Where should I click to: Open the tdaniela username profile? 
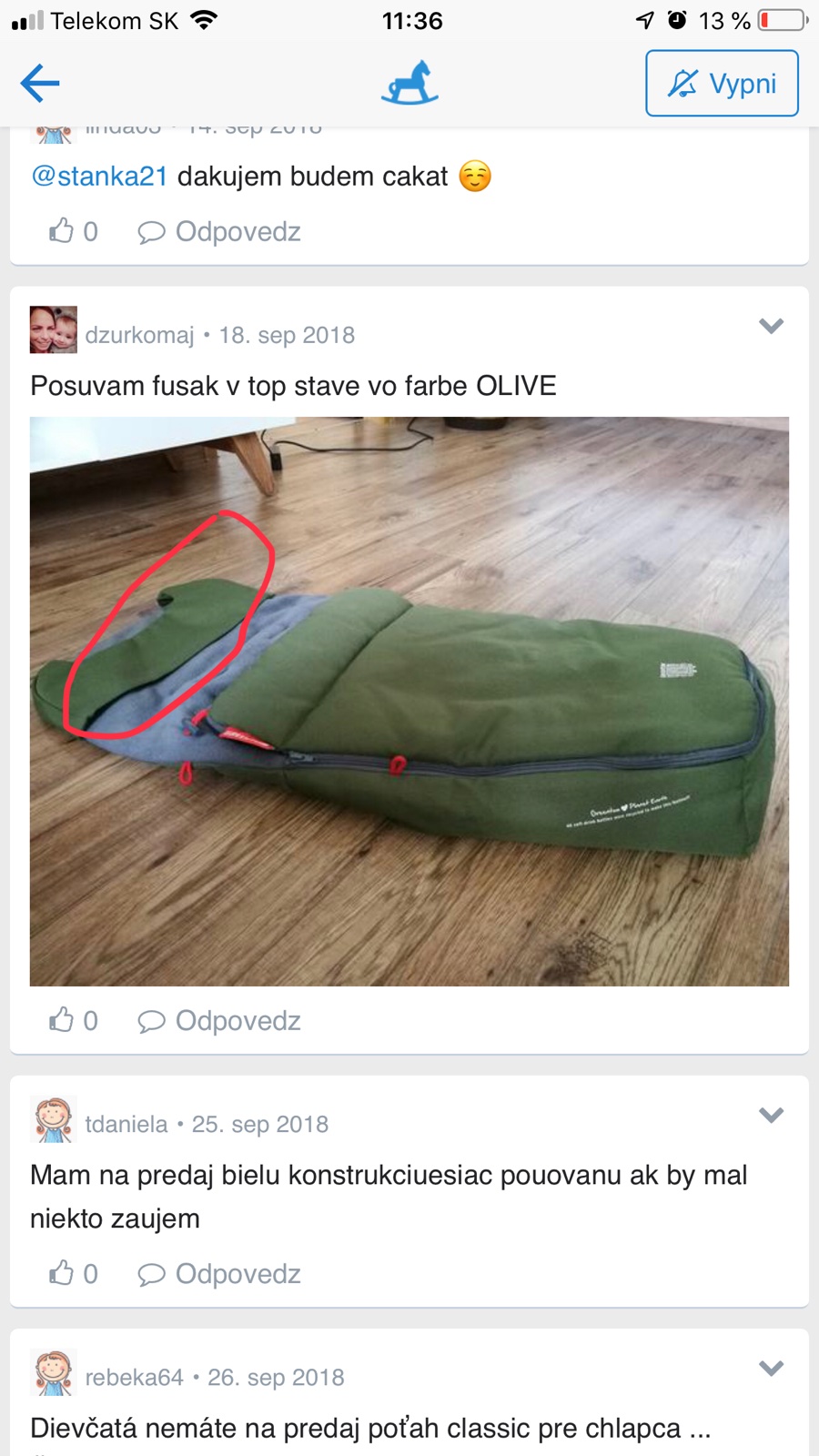[126, 1124]
